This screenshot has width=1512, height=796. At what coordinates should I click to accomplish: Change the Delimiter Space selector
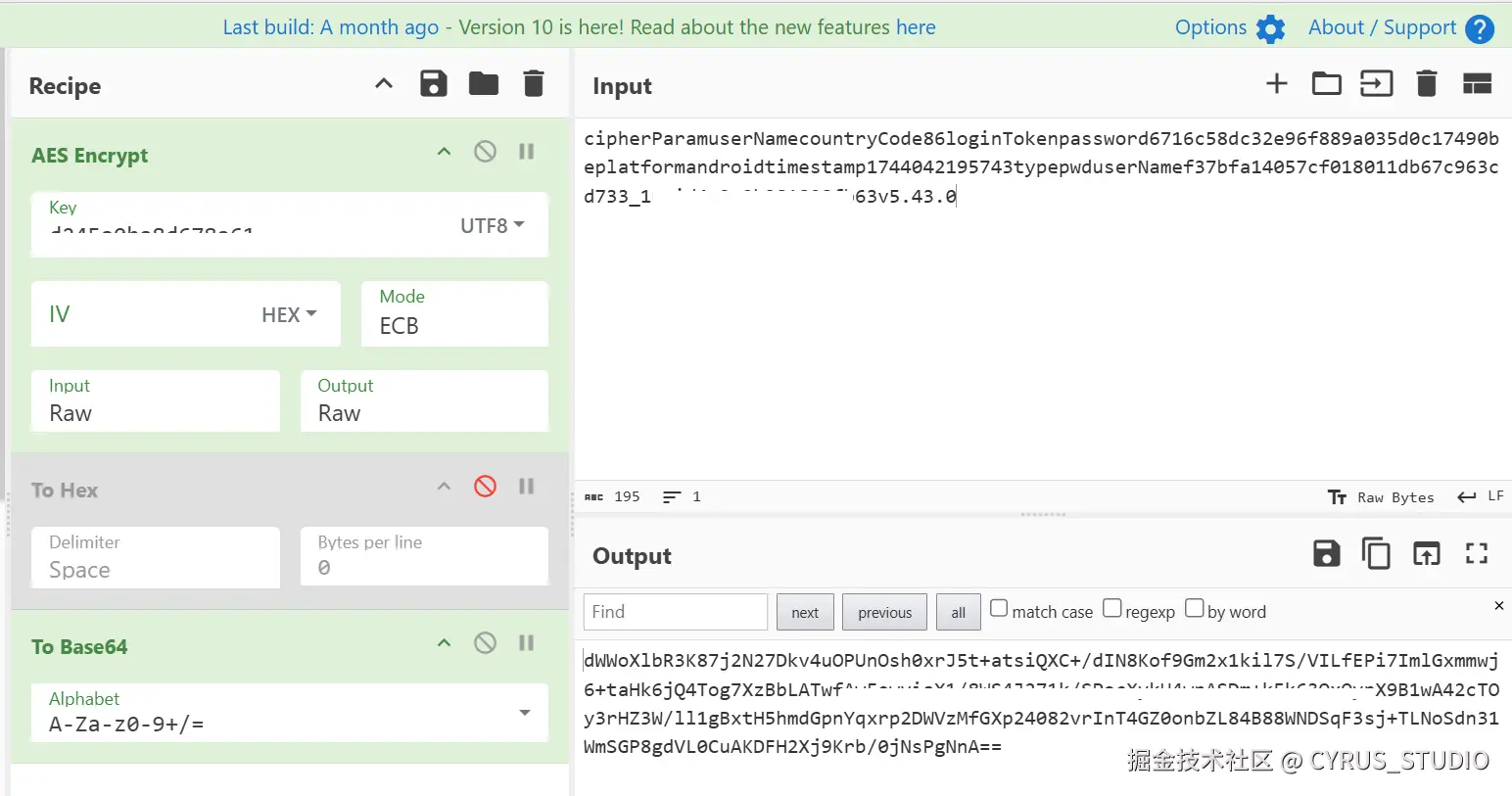point(156,557)
